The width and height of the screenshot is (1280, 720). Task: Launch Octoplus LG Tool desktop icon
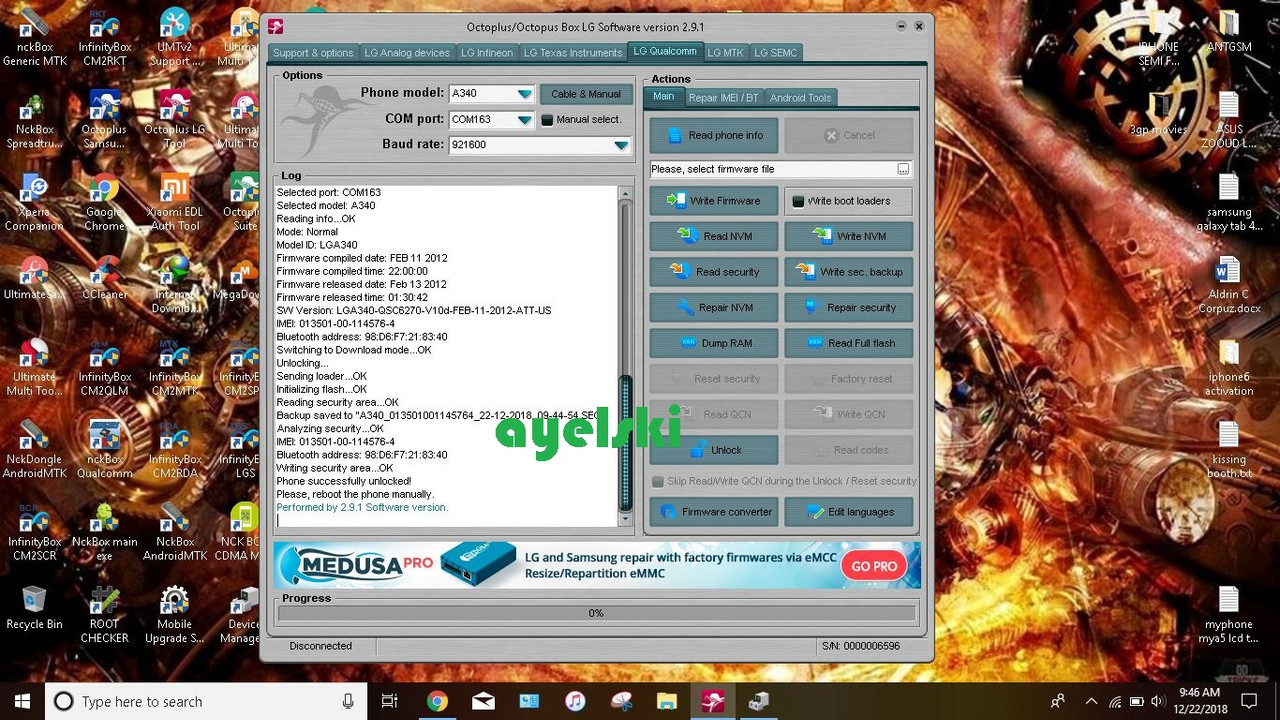click(x=174, y=118)
